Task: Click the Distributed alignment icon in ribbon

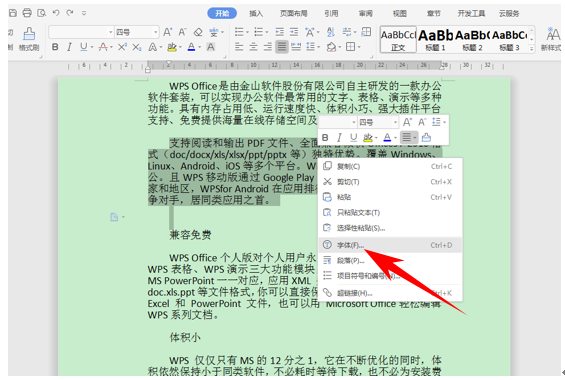Action: coord(296,47)
